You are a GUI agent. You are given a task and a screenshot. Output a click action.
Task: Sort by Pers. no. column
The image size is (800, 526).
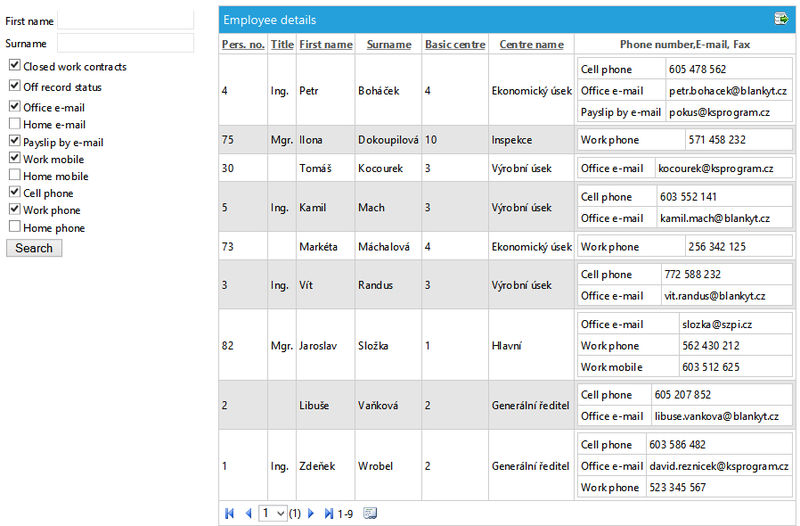[243, 44]
